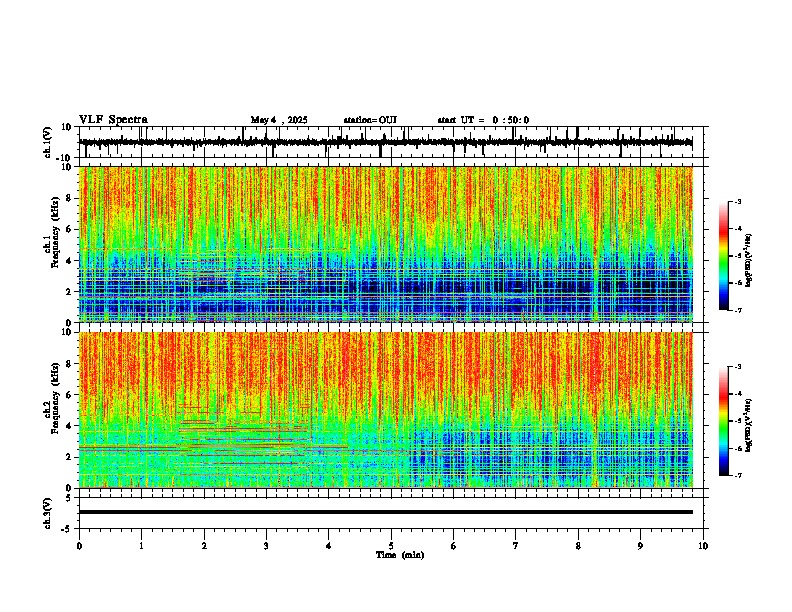Click the "6" kHz tick on ch.1 spectrogram
The width and height of the screenshot is (792, 612).
[x=69, y=230]
